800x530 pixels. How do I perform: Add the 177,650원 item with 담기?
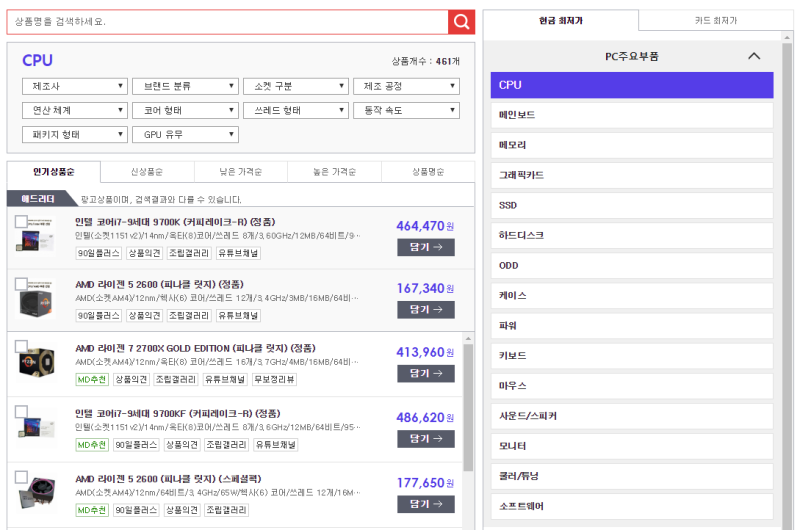point(426,504)
